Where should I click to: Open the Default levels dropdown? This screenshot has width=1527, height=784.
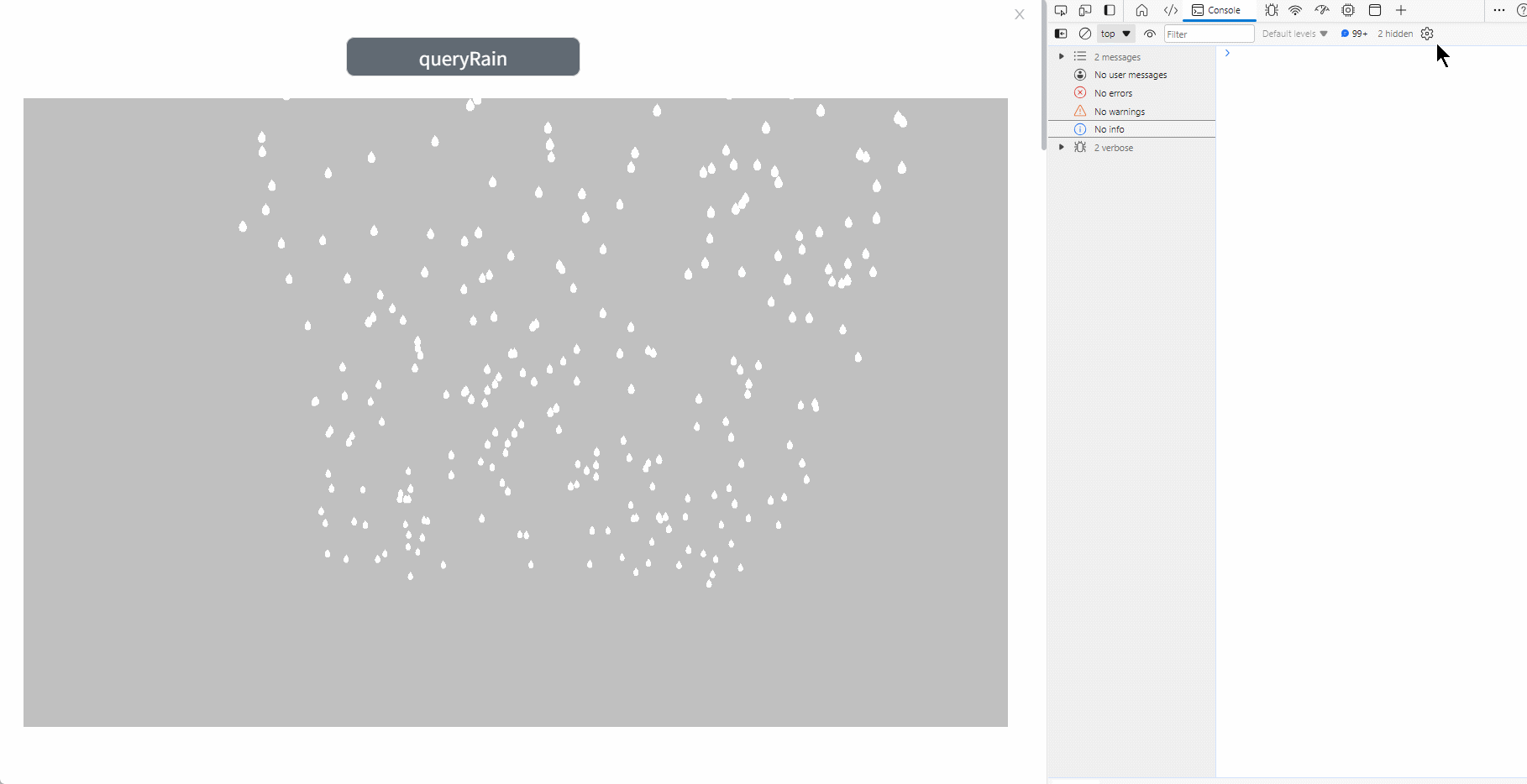point(1294,34)
